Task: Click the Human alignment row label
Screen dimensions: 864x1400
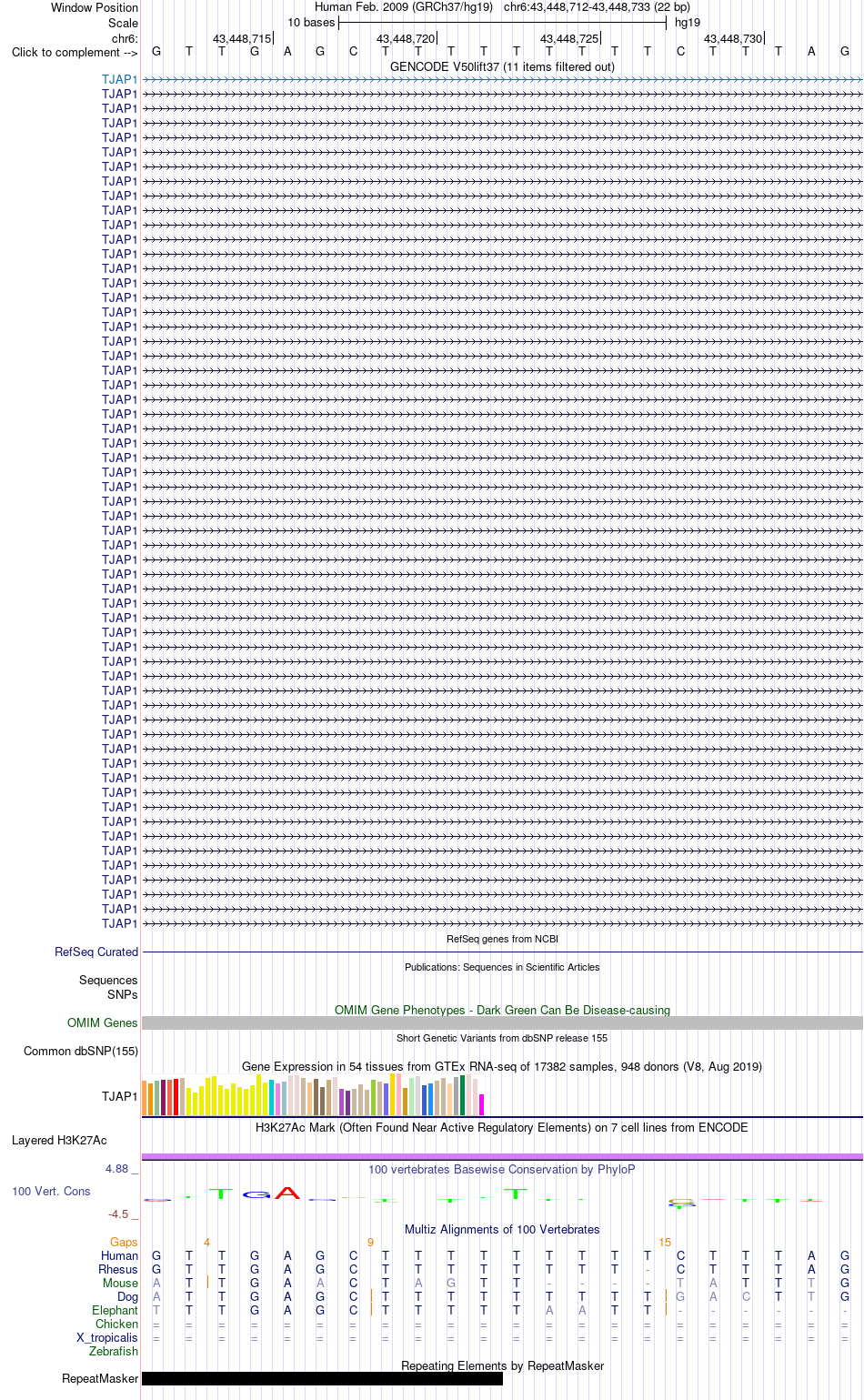Action: point(119,1256)
